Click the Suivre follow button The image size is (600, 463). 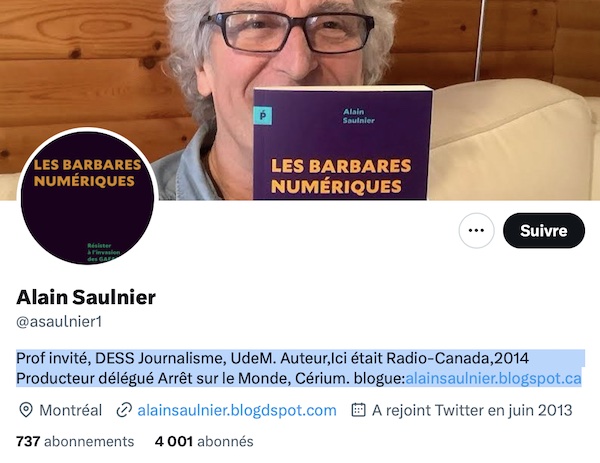(544, 231)
